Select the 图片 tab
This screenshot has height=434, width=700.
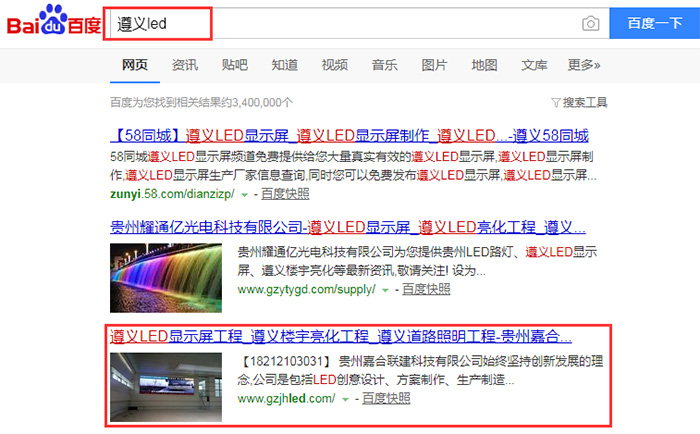(x=434, y=65)
